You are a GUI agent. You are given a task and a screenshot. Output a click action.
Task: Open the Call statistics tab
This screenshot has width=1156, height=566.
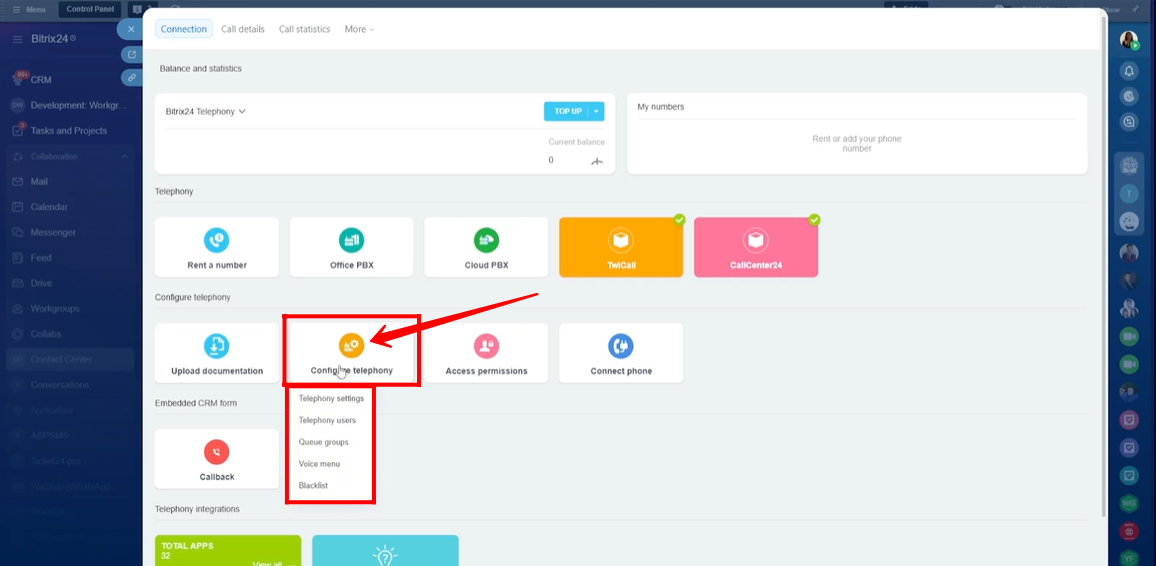pyautogui.click(x=304, y=29)
